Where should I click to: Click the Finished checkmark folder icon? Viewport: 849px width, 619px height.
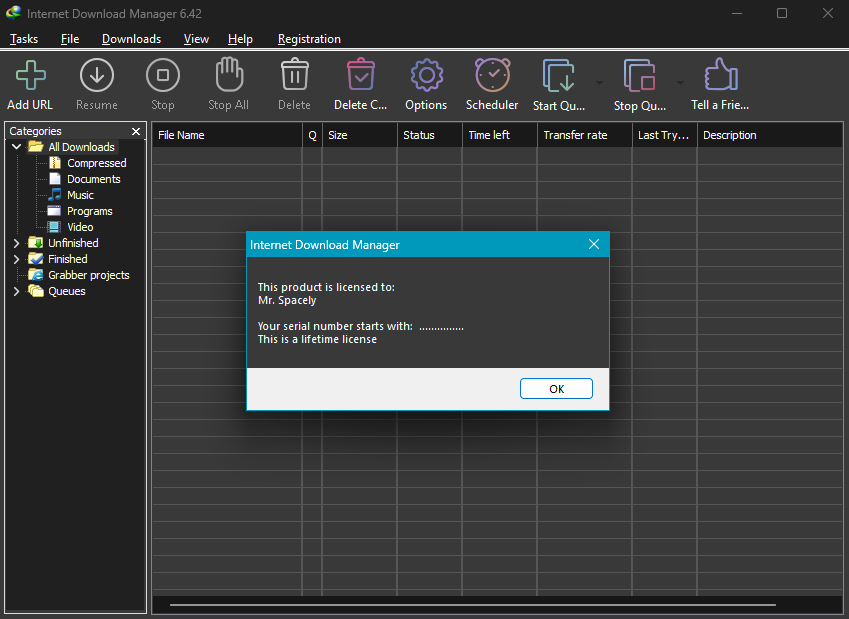36,259
